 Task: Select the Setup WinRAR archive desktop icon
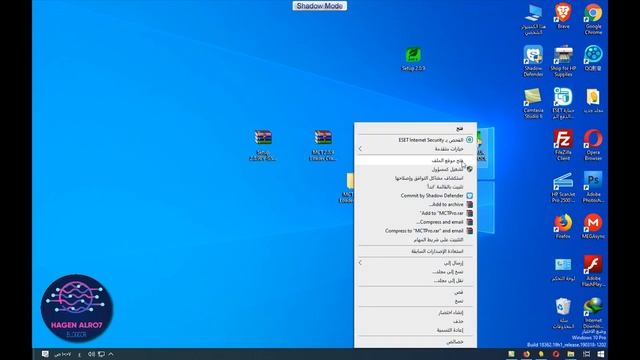coord(263,145)
